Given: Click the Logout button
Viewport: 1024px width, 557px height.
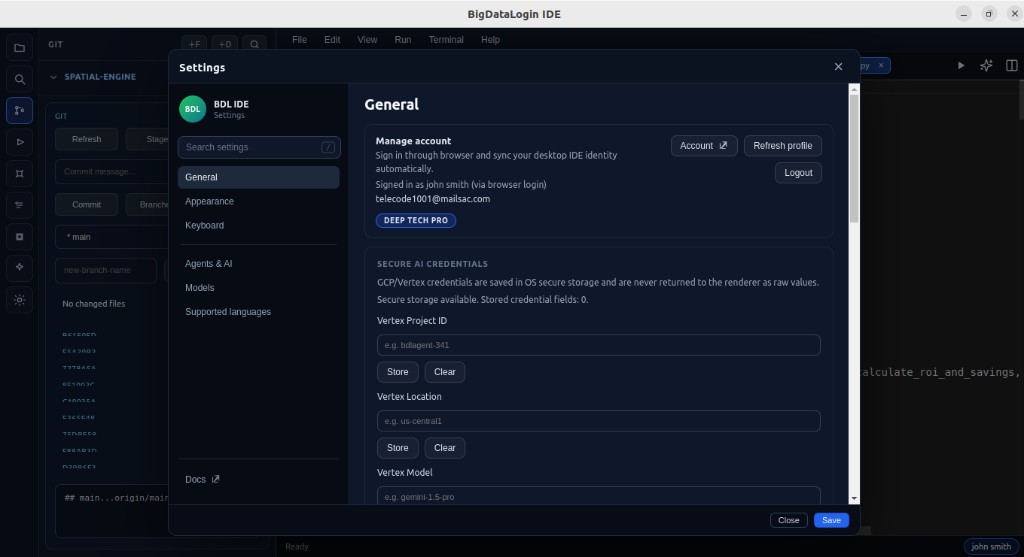Looking at the screenshot, I should tap(798, 173).
